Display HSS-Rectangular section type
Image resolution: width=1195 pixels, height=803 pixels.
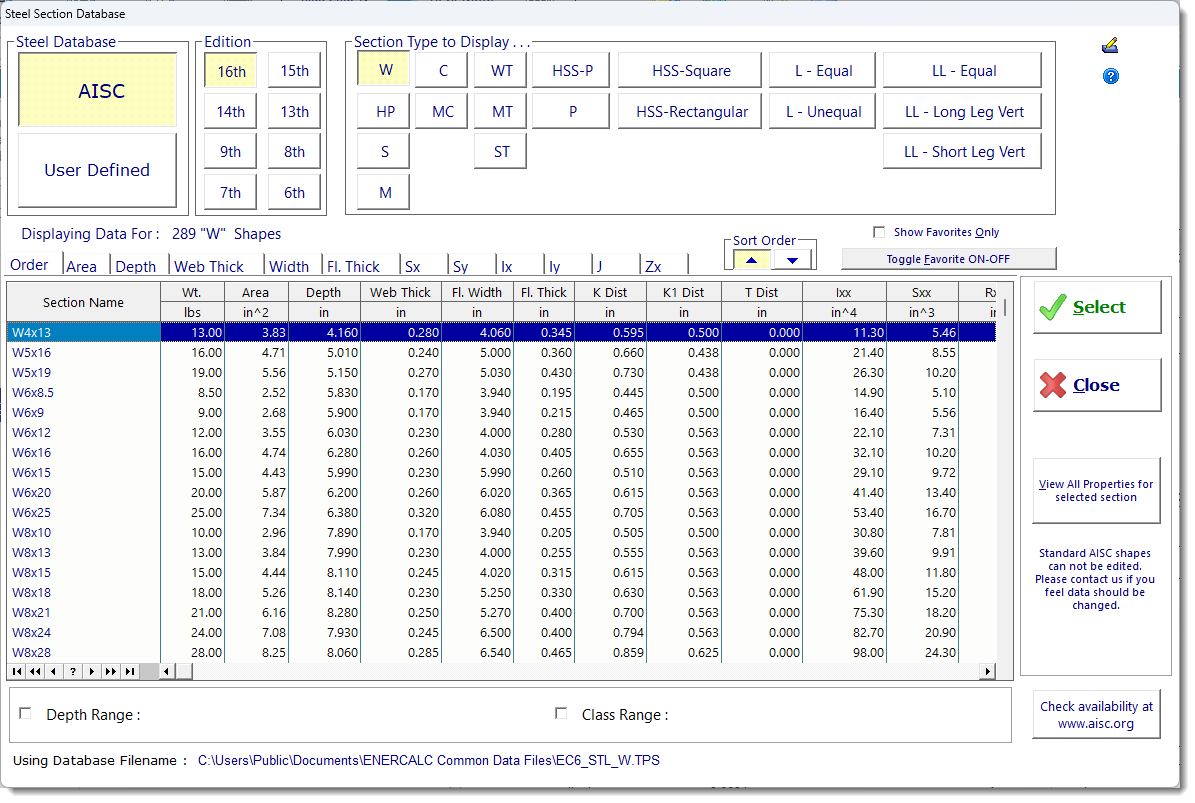[x=690, y=111]
